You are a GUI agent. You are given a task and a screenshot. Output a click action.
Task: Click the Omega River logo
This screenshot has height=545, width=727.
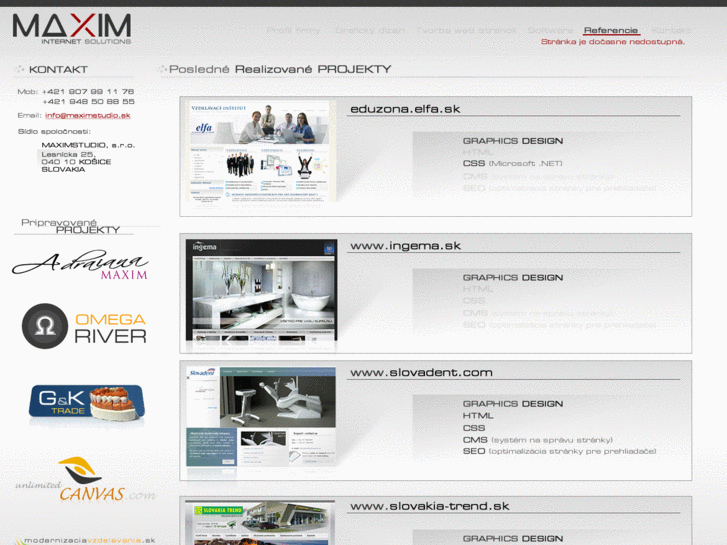pos(84,326)
